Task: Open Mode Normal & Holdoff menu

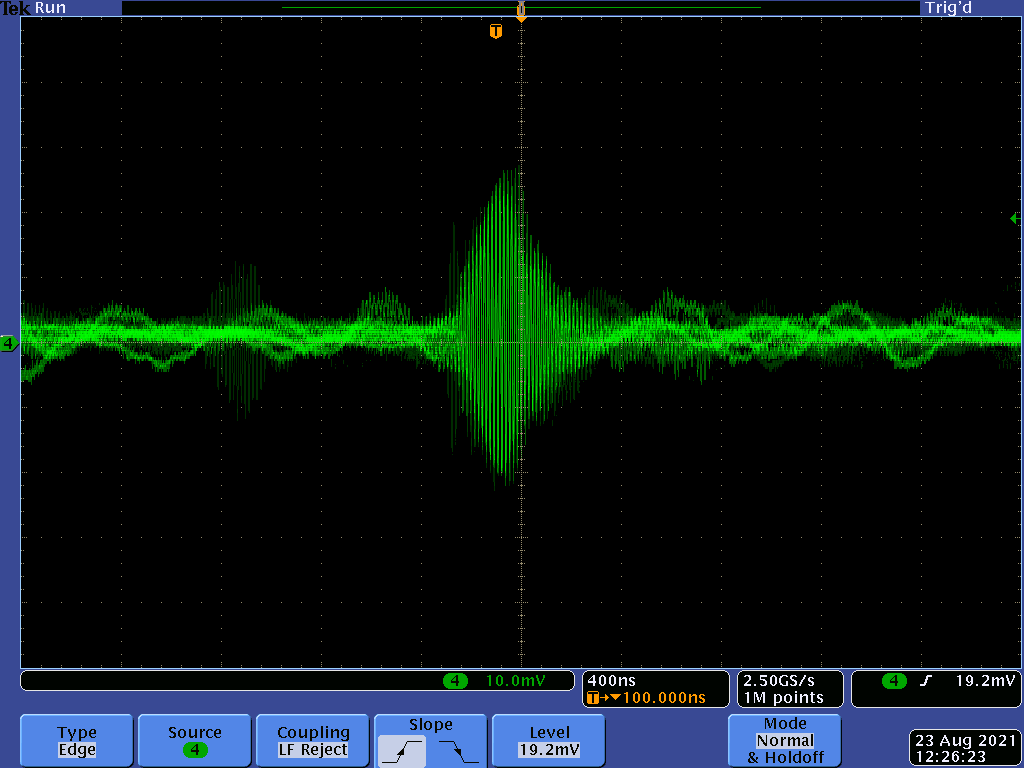Action: pos(785,741)
